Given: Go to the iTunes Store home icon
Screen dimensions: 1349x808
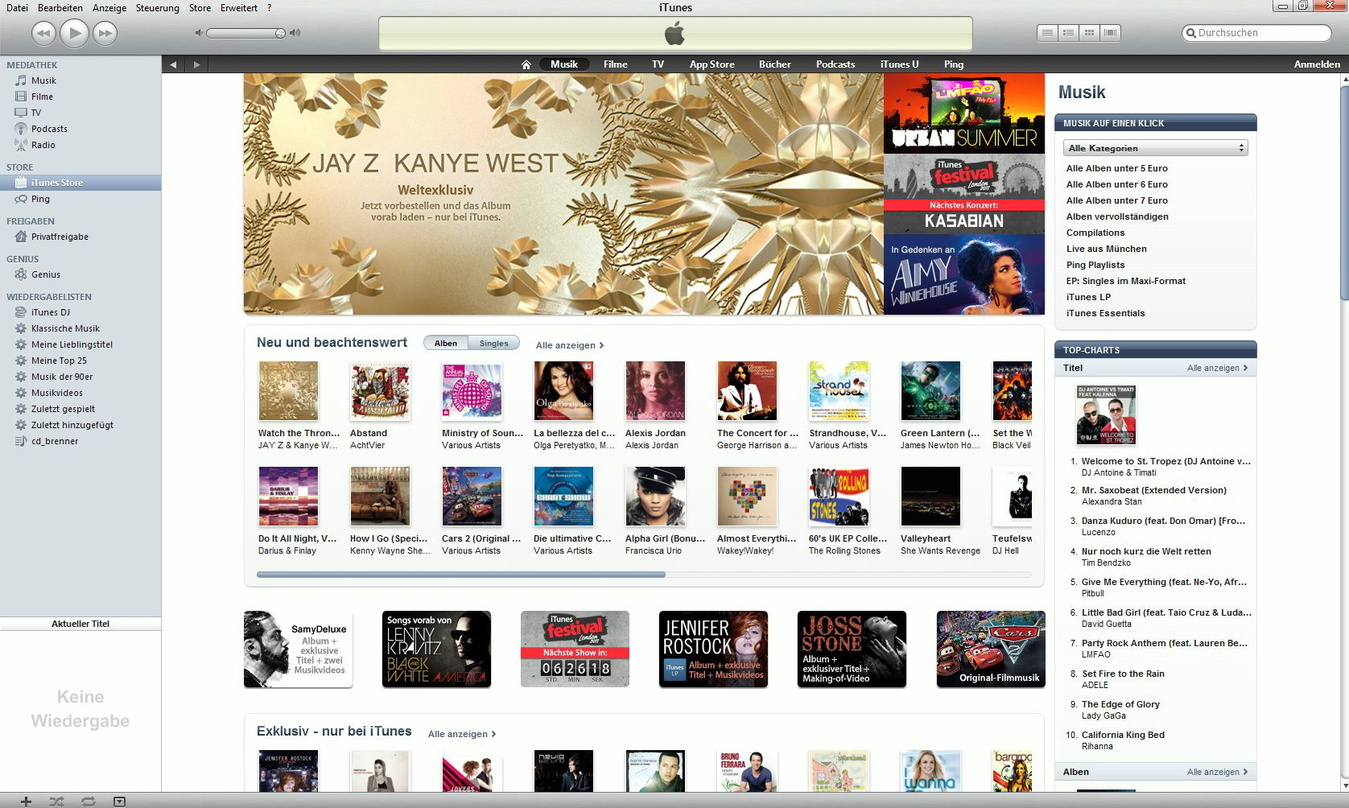Looking at the screenshot, I should coord(526,65).
